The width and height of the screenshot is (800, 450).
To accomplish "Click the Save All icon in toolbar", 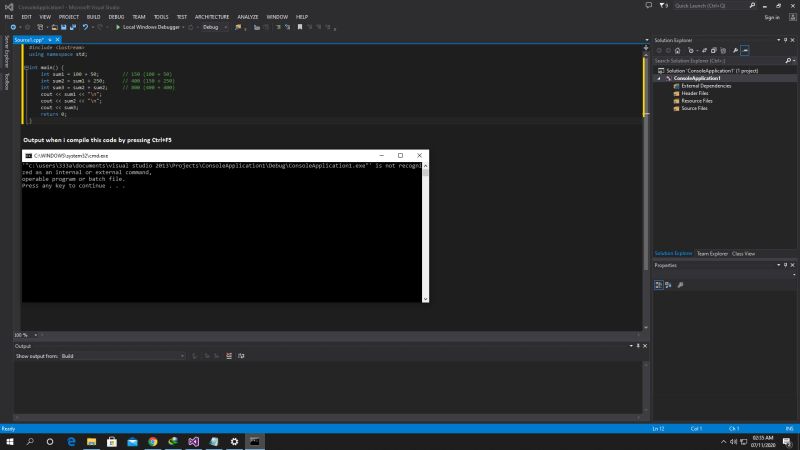I will (73, 27).
